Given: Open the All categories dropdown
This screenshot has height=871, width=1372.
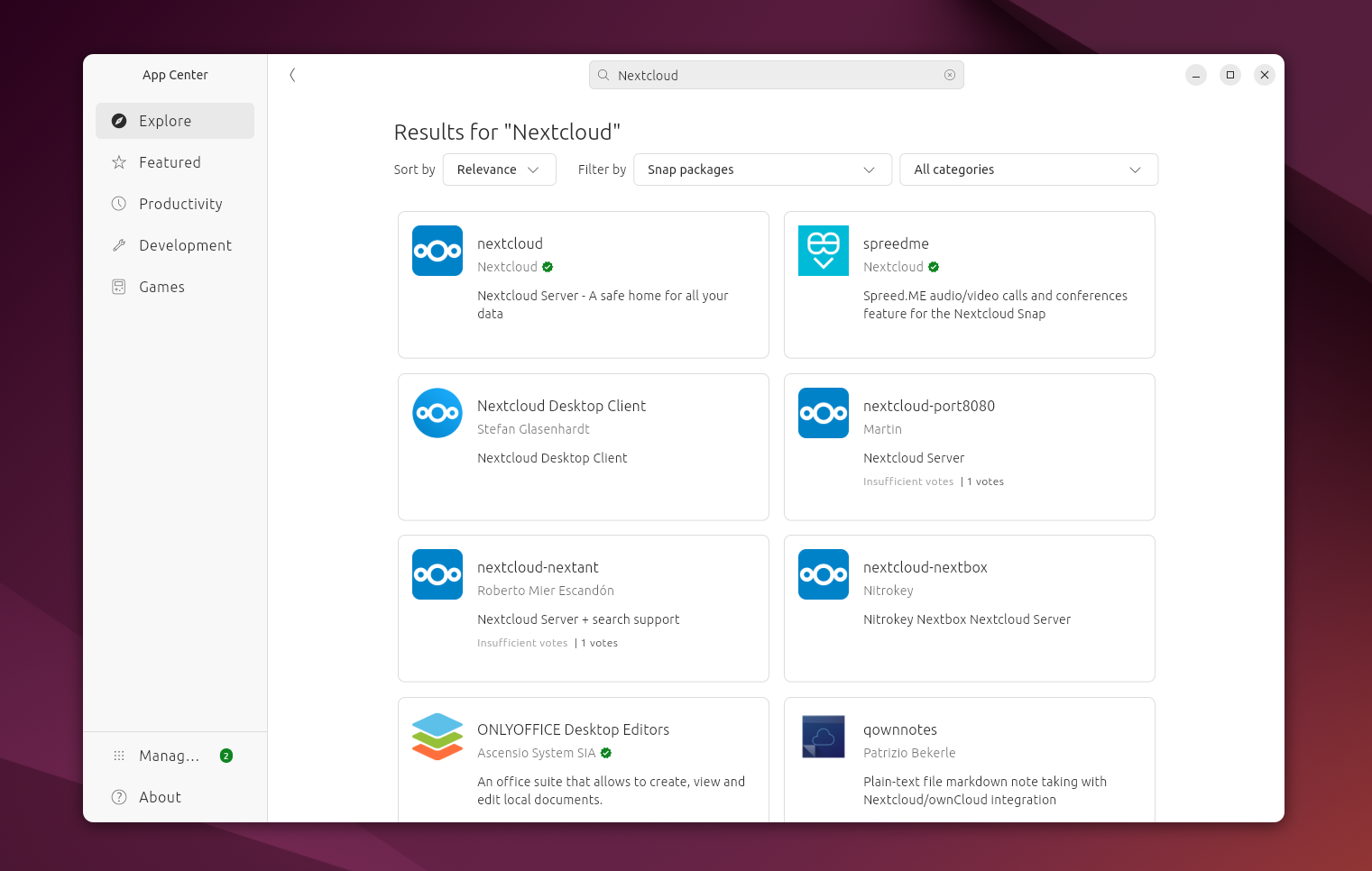Looking at the screenshot, I should tap(1029, 170).
